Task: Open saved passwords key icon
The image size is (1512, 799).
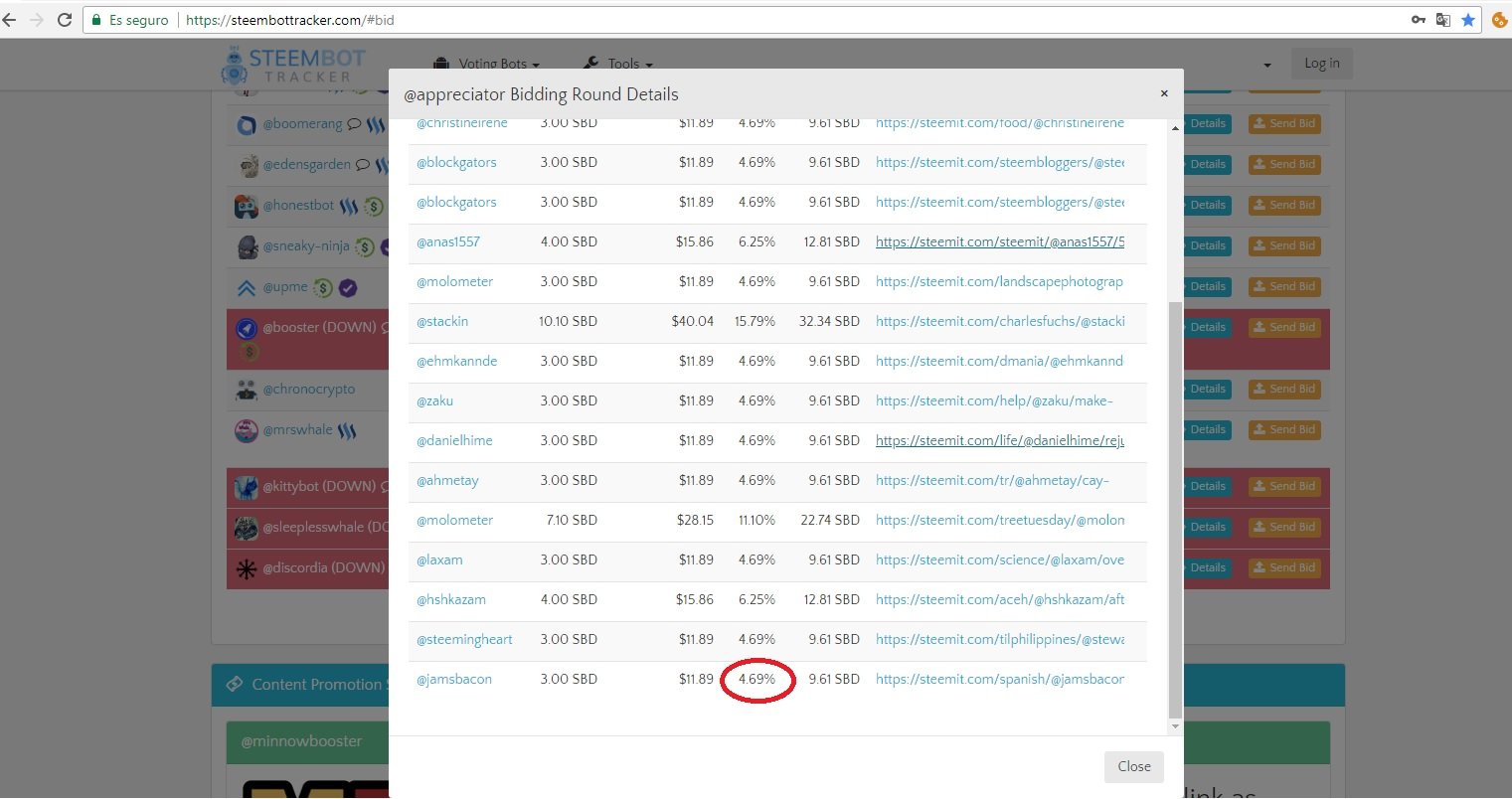Action: [x=1419, y=20]
